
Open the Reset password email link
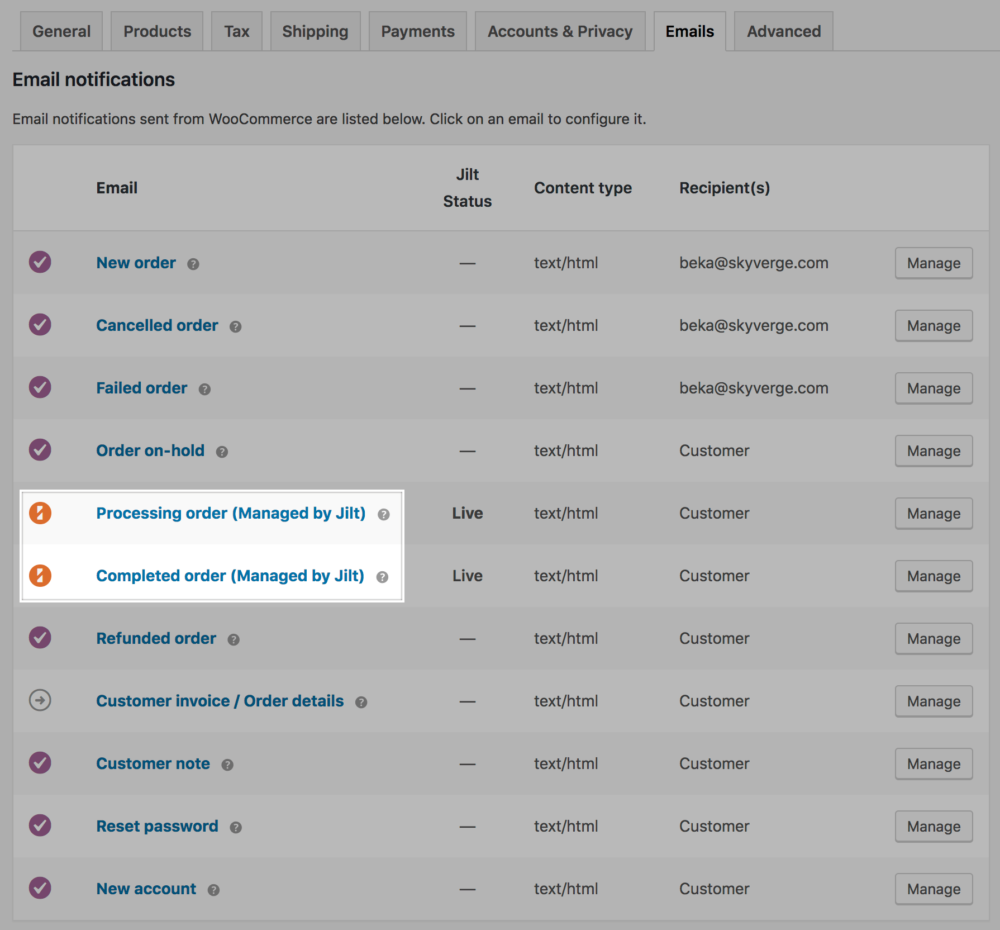[x=158, y=826]
